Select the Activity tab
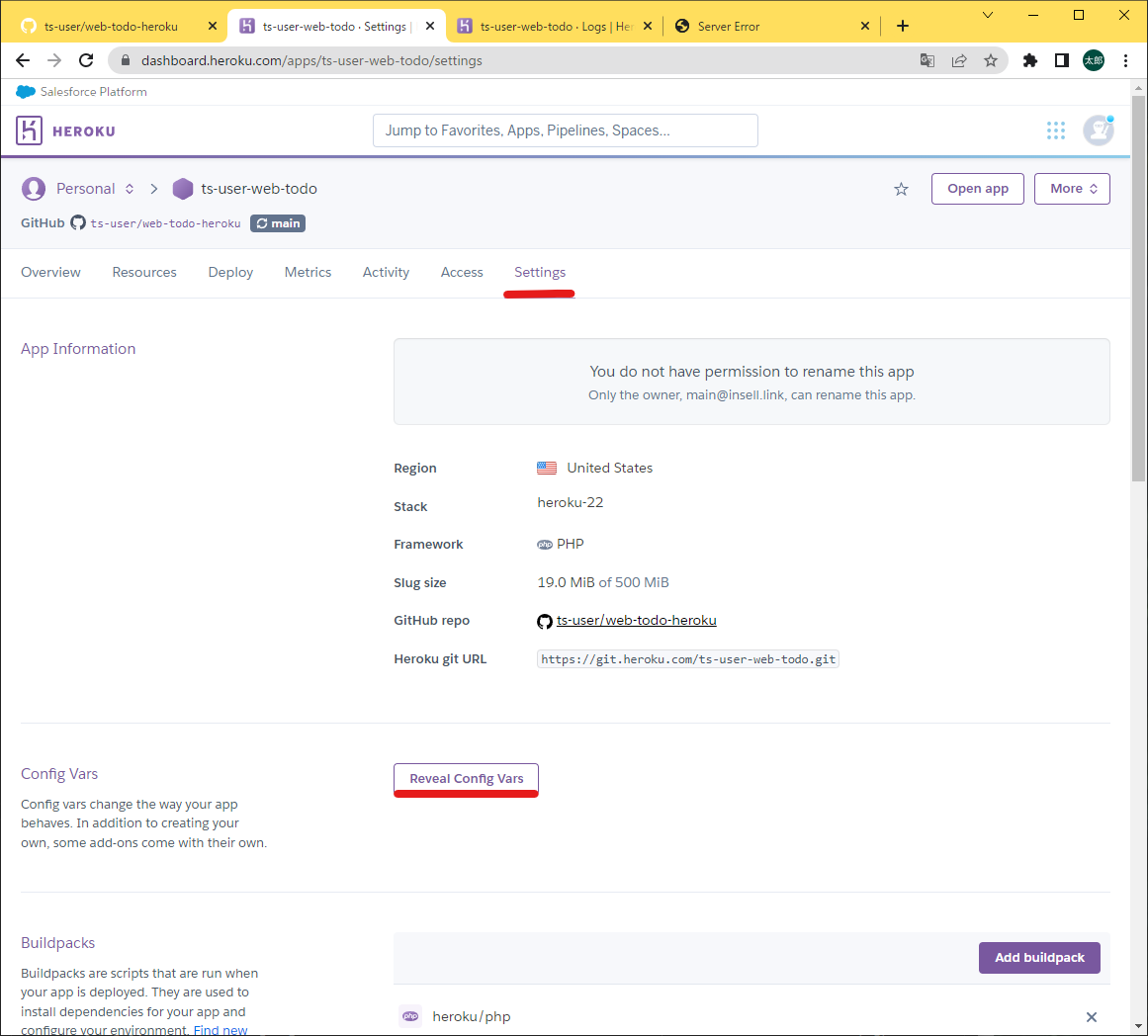 tap(386, 273)
